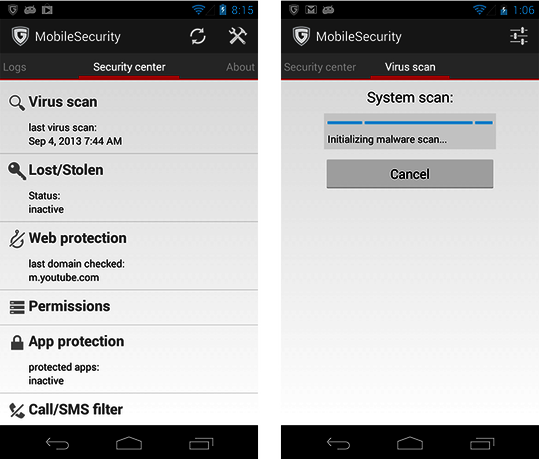The width and height of the screenshot is (539, 459).
Task: Open the tools wrench-and-hammer icon
Action: 238,36
